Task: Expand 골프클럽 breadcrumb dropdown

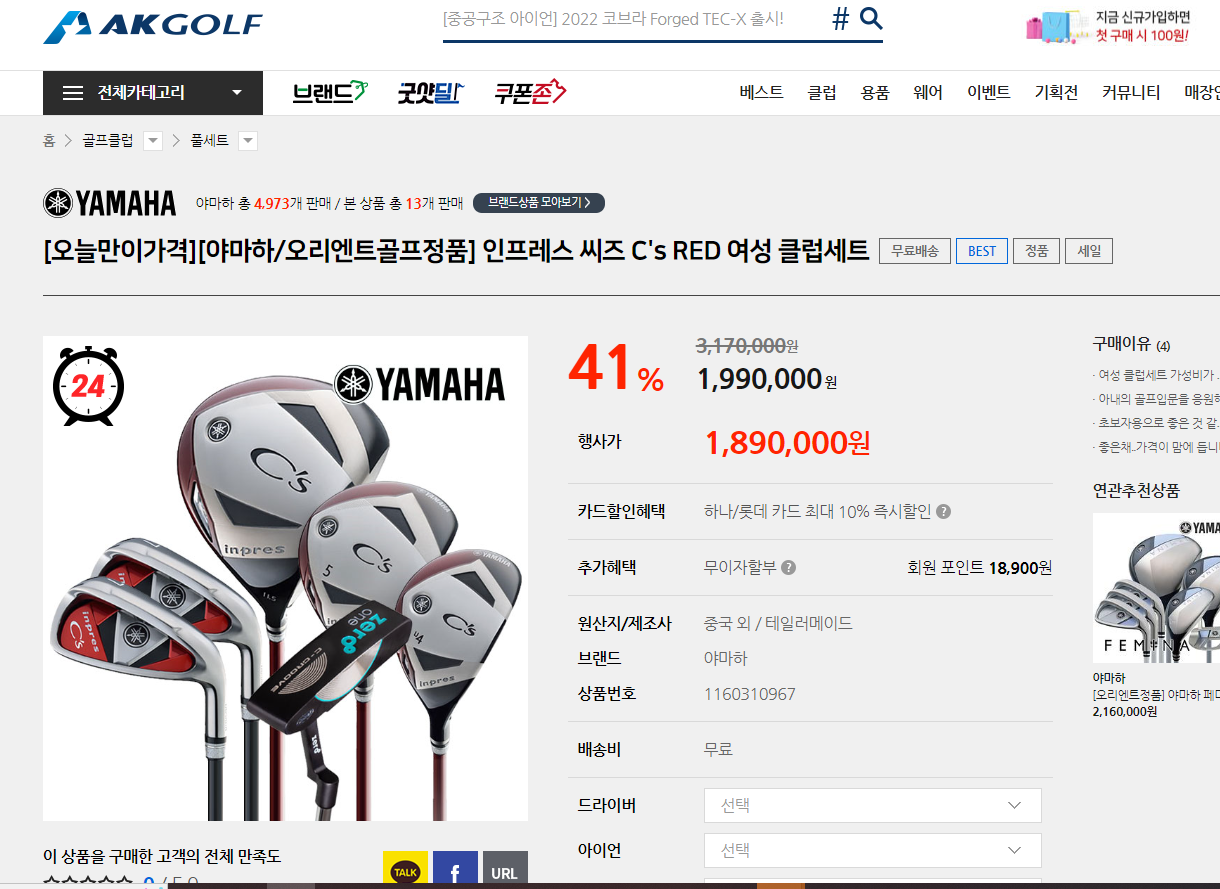Action: [x=153, y=141]
